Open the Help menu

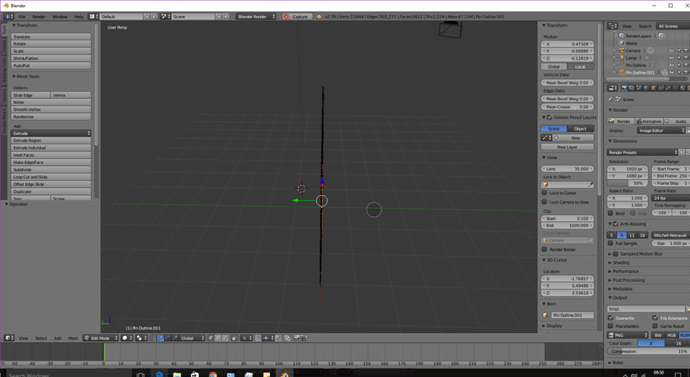(x=78, y=16)
